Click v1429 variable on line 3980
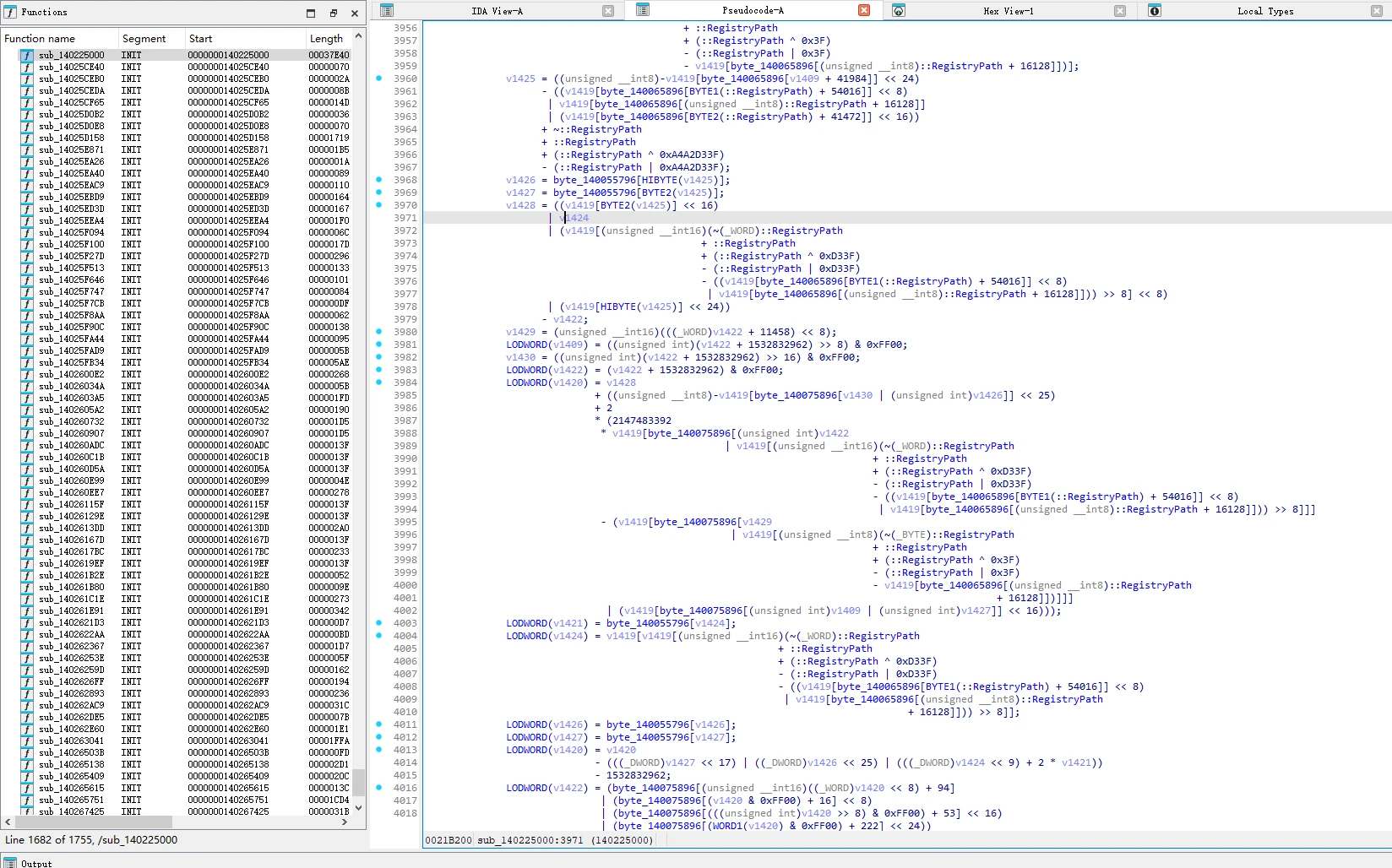Image resolution: width=1392 pixels, height=868 pixels. point(520,332)
